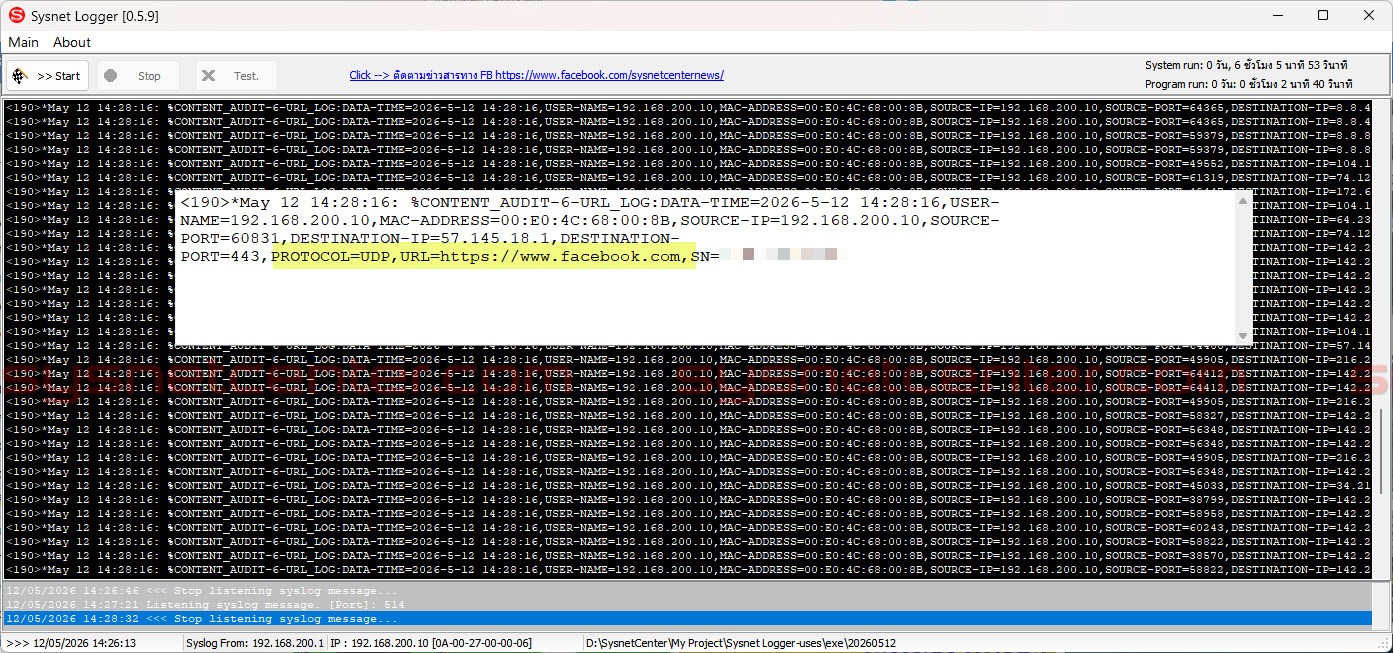Click the D:\SysnetCenter project path in status bar

tap(741, 643)
